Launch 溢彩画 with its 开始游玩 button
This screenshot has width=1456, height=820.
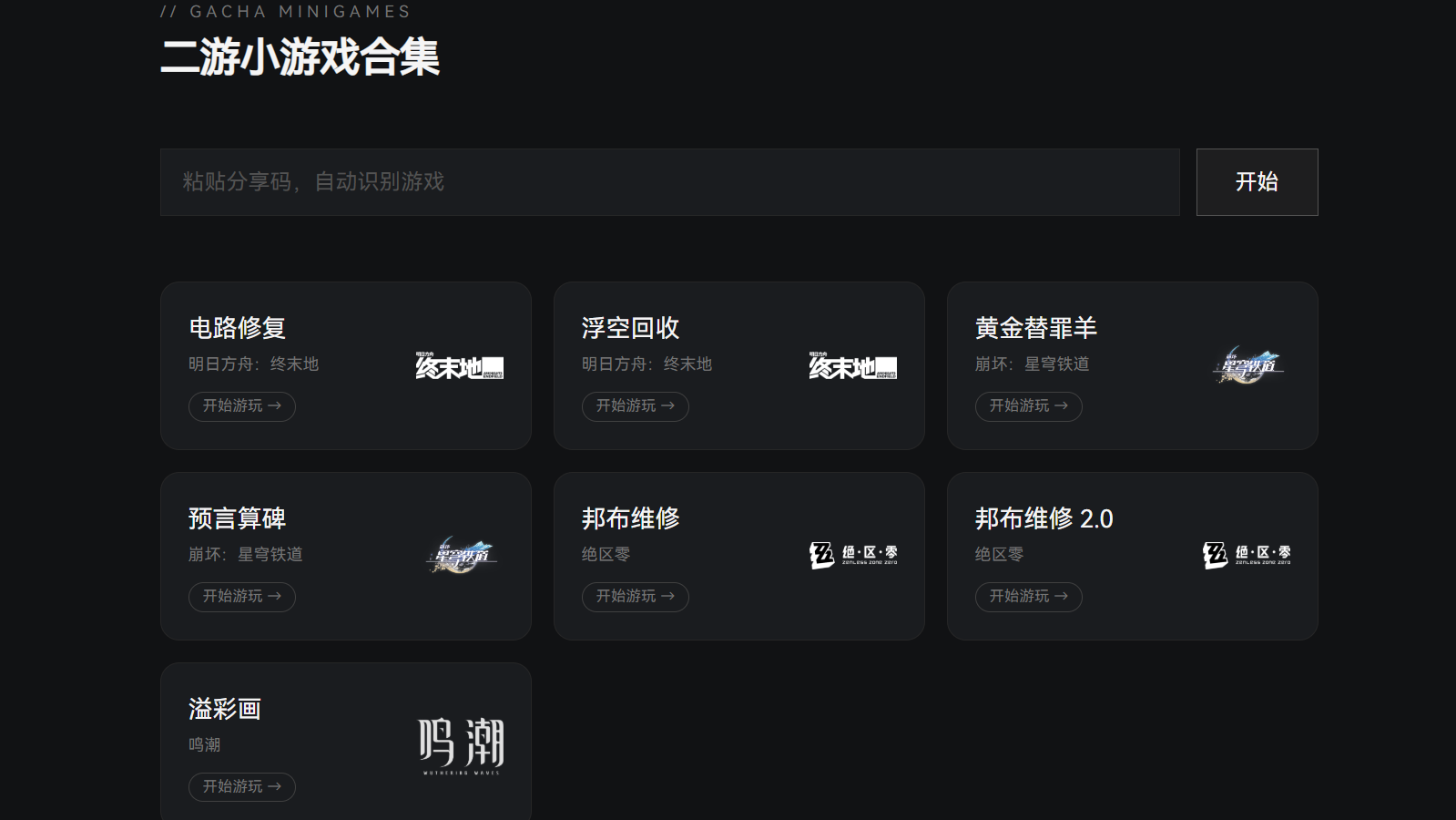point(242,787)
